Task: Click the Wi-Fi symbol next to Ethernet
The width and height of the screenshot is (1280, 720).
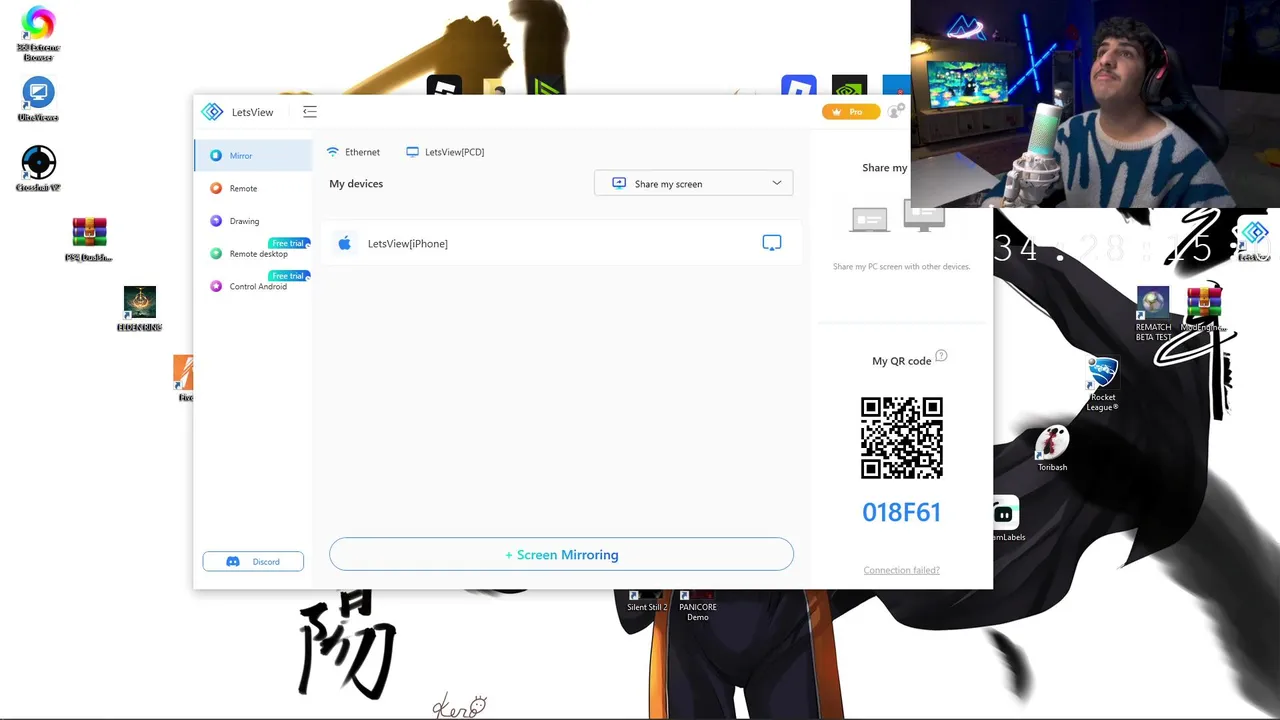Action: (x=333, y=152)
